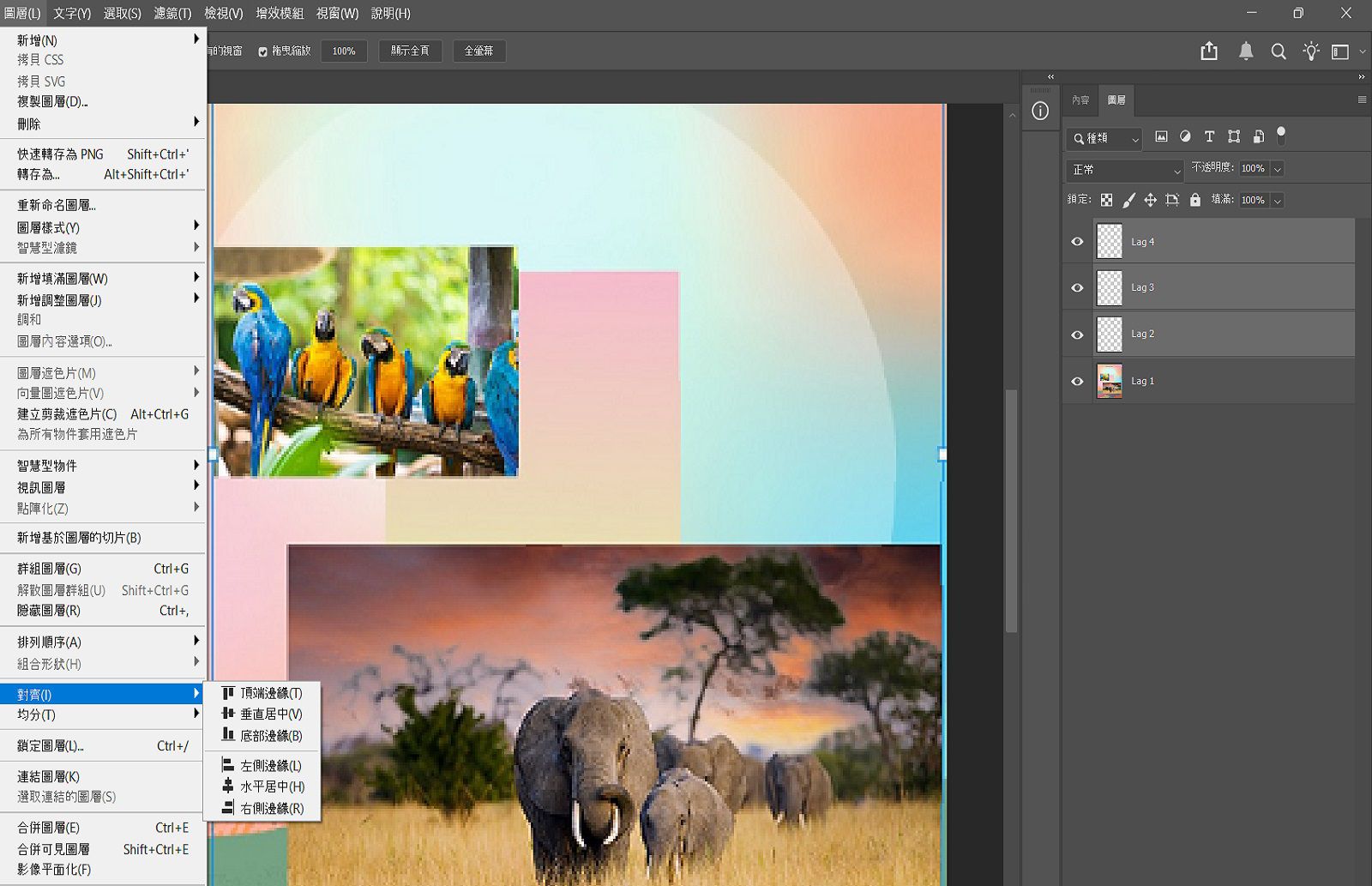The image size is (1372, 886).
Task: Open the search magnifier in top bar
Action: [1278, 51]
